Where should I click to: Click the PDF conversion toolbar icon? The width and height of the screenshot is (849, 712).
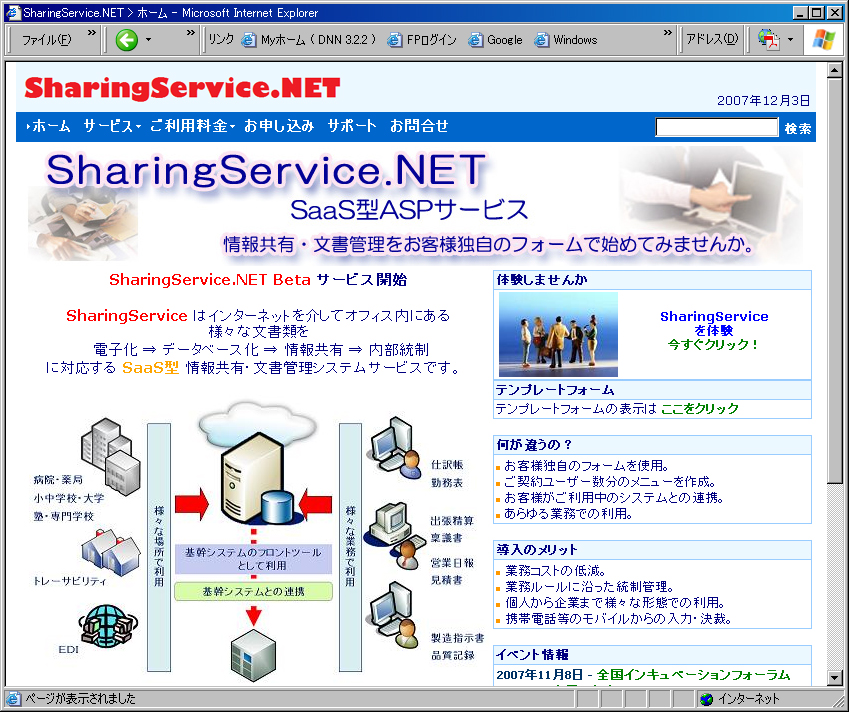point(769,40)
